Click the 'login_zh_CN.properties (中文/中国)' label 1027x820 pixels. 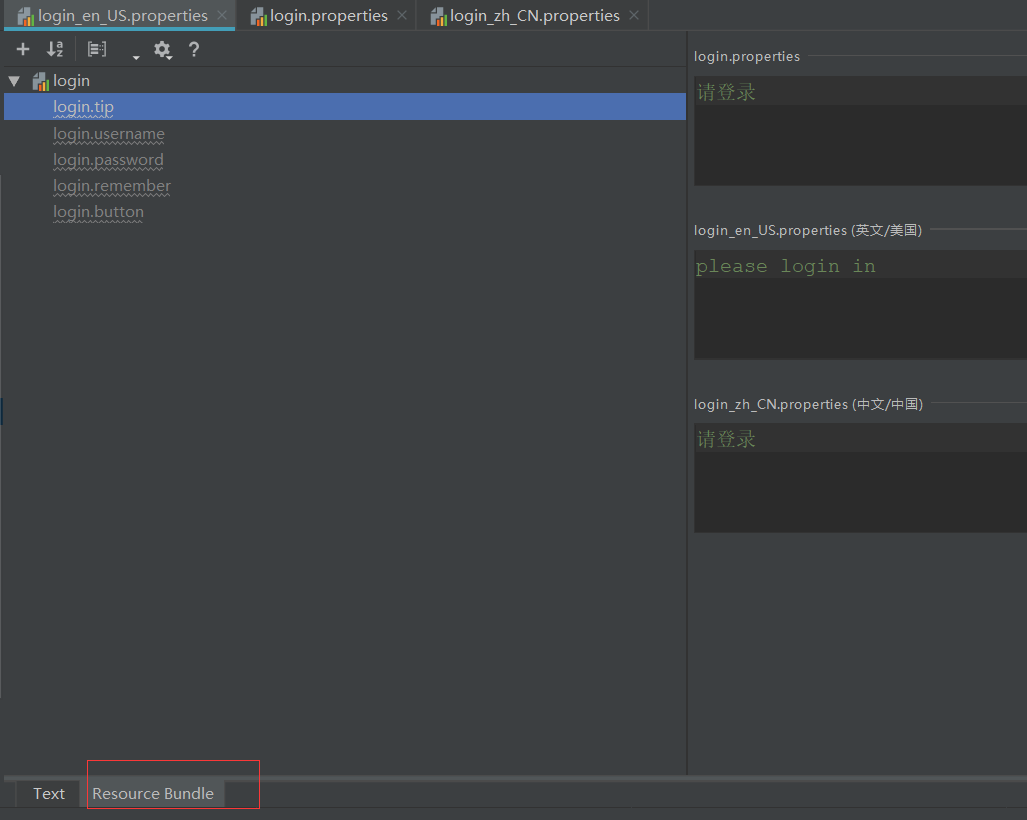(808, 404)
